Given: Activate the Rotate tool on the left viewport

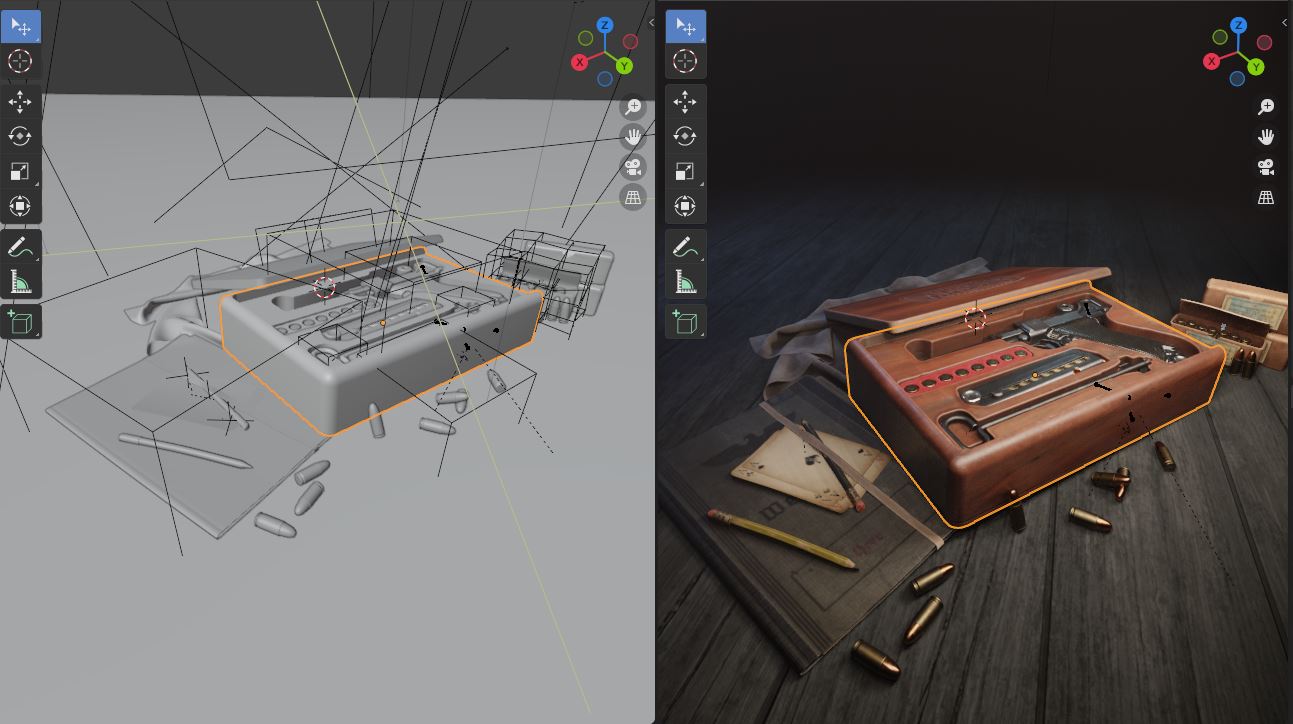Looking at the screenshot, I should [20, 136].
